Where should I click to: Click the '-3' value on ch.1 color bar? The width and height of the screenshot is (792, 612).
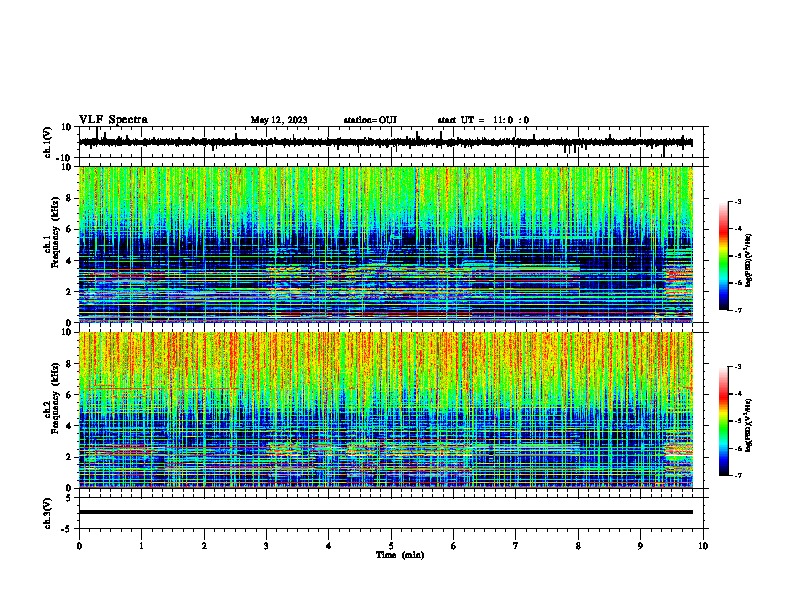738,201
